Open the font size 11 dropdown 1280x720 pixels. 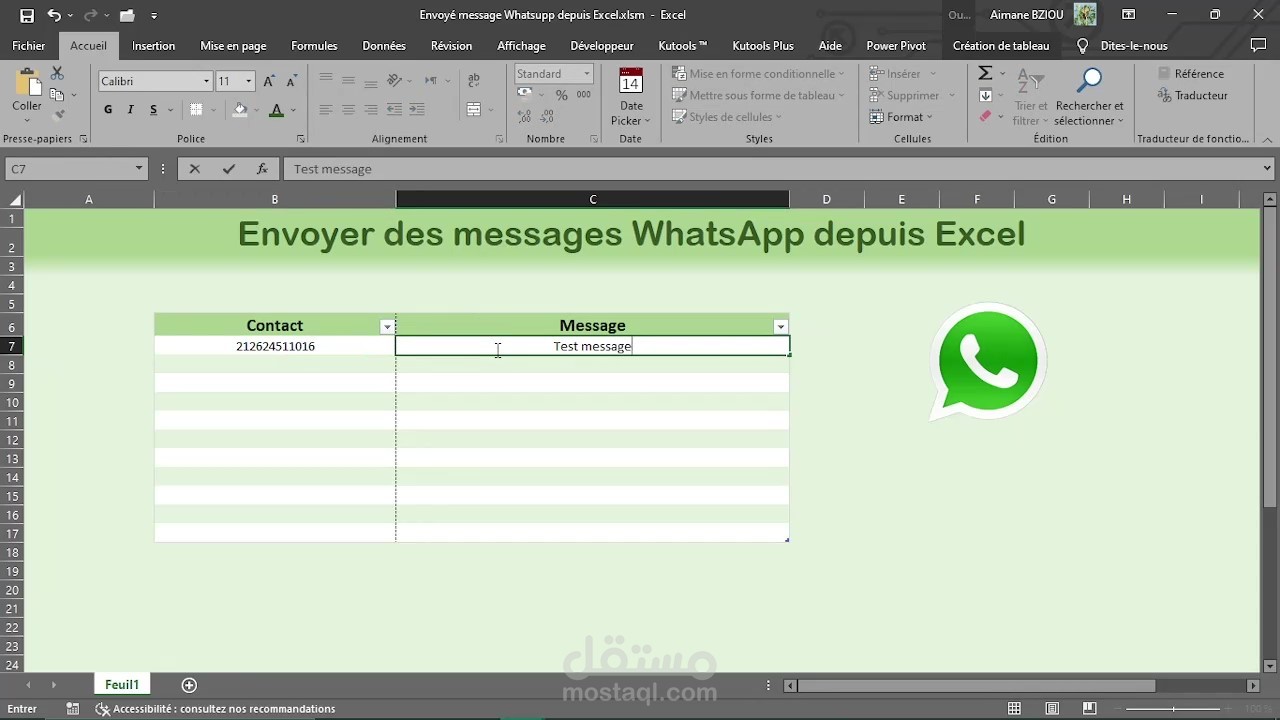tap(249, 81)
